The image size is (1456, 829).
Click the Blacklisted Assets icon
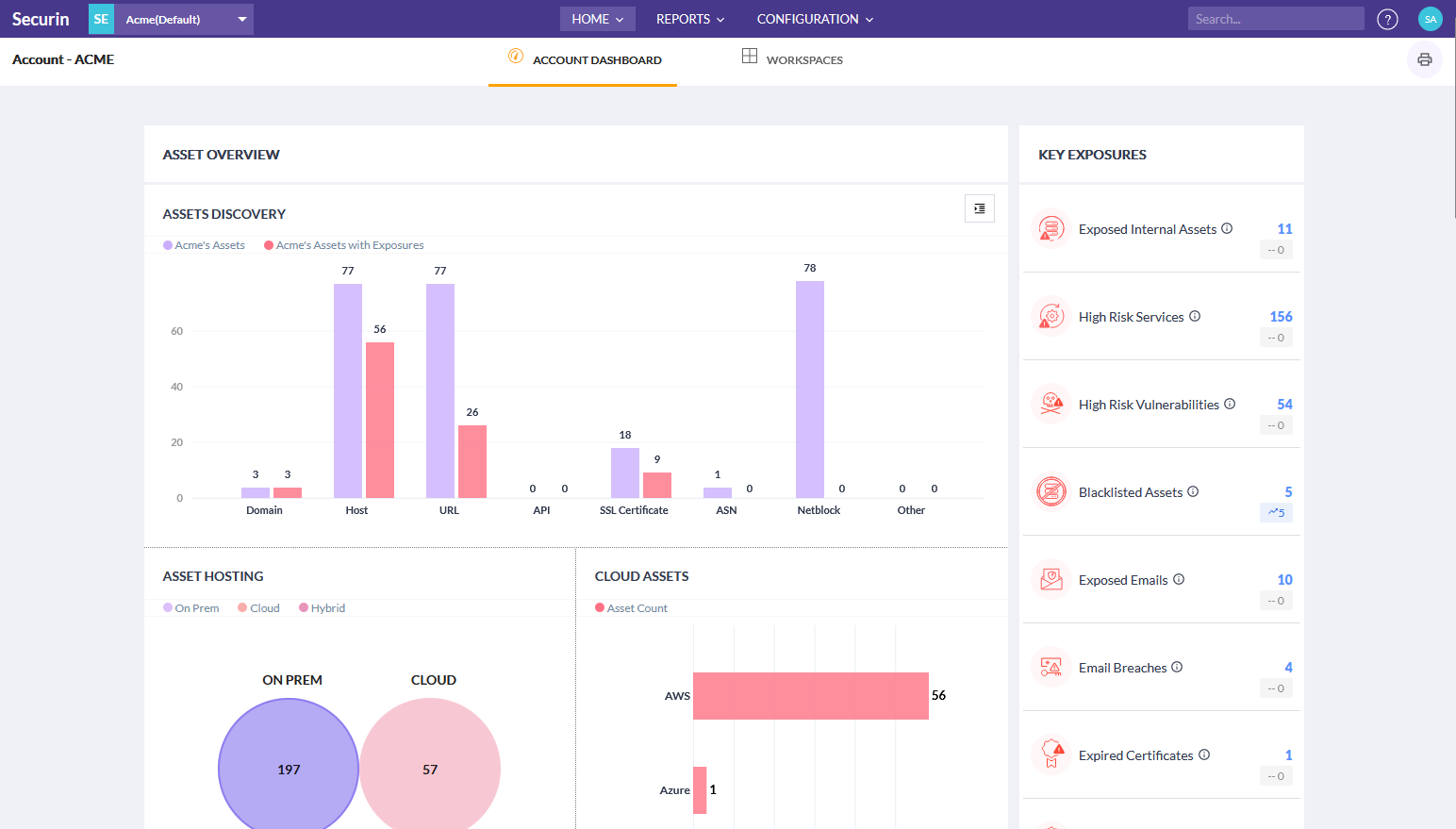tap(1051, 492)
